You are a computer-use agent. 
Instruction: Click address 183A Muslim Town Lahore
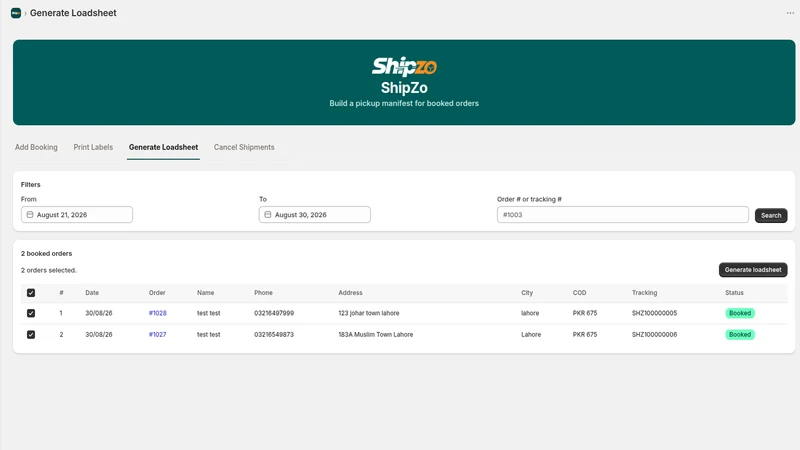point(376,335)
